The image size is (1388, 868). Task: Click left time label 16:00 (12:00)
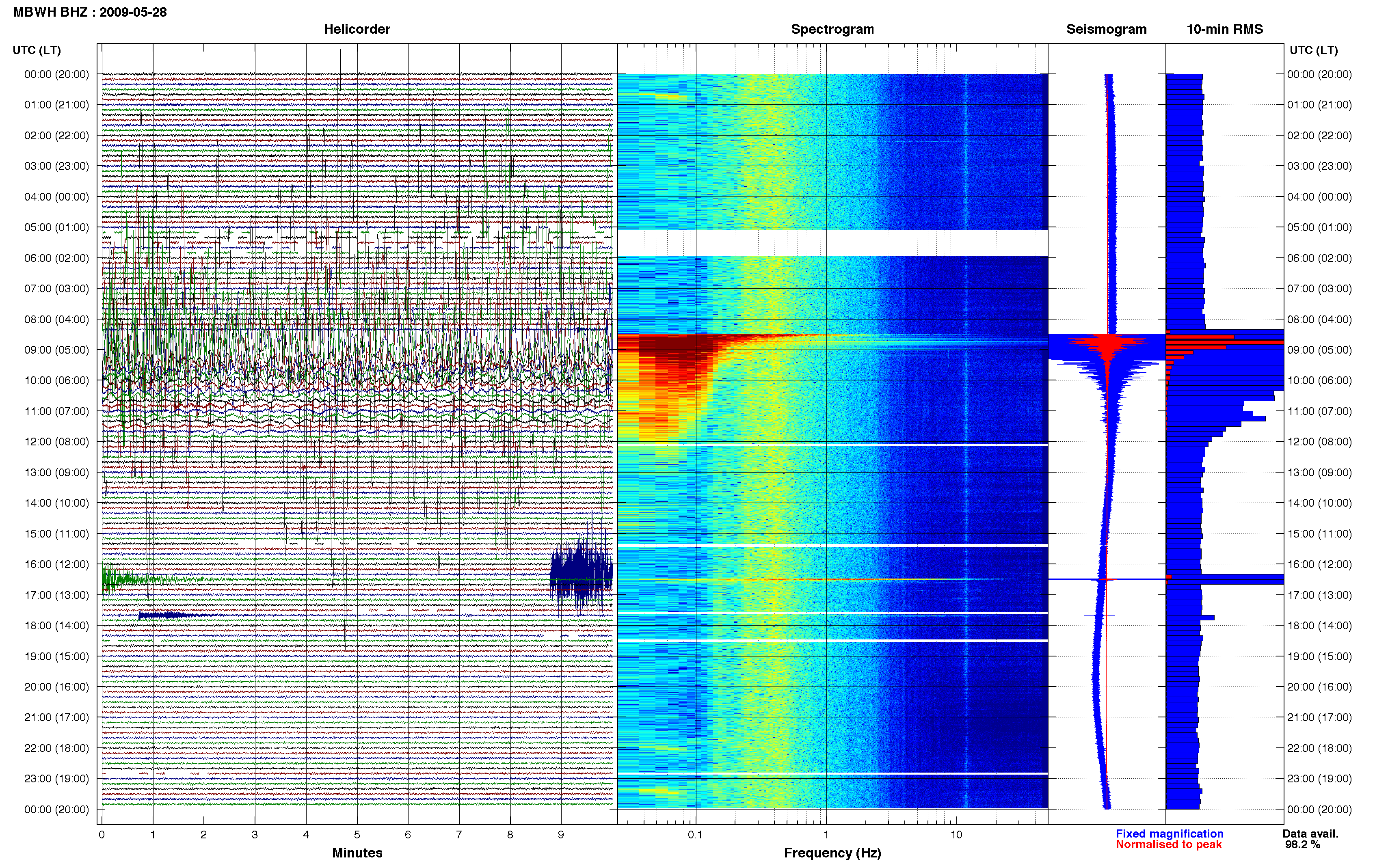pyautogui.click(x=56, y=564)
